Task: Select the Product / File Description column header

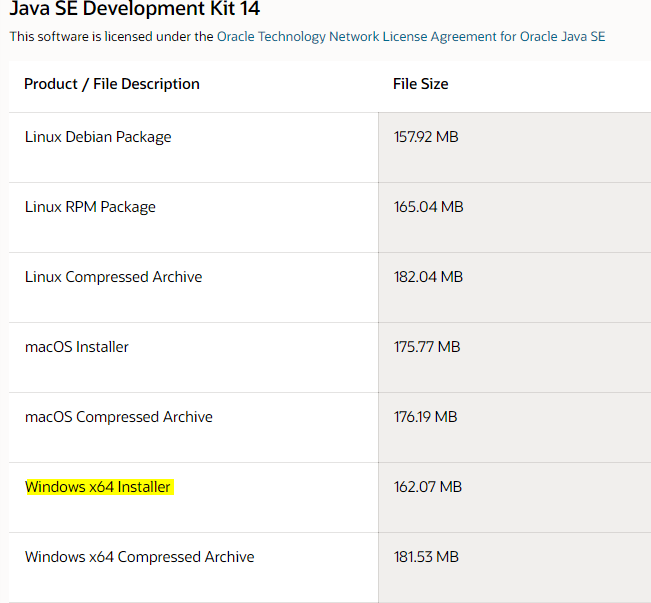Action: tap(112, 84)
